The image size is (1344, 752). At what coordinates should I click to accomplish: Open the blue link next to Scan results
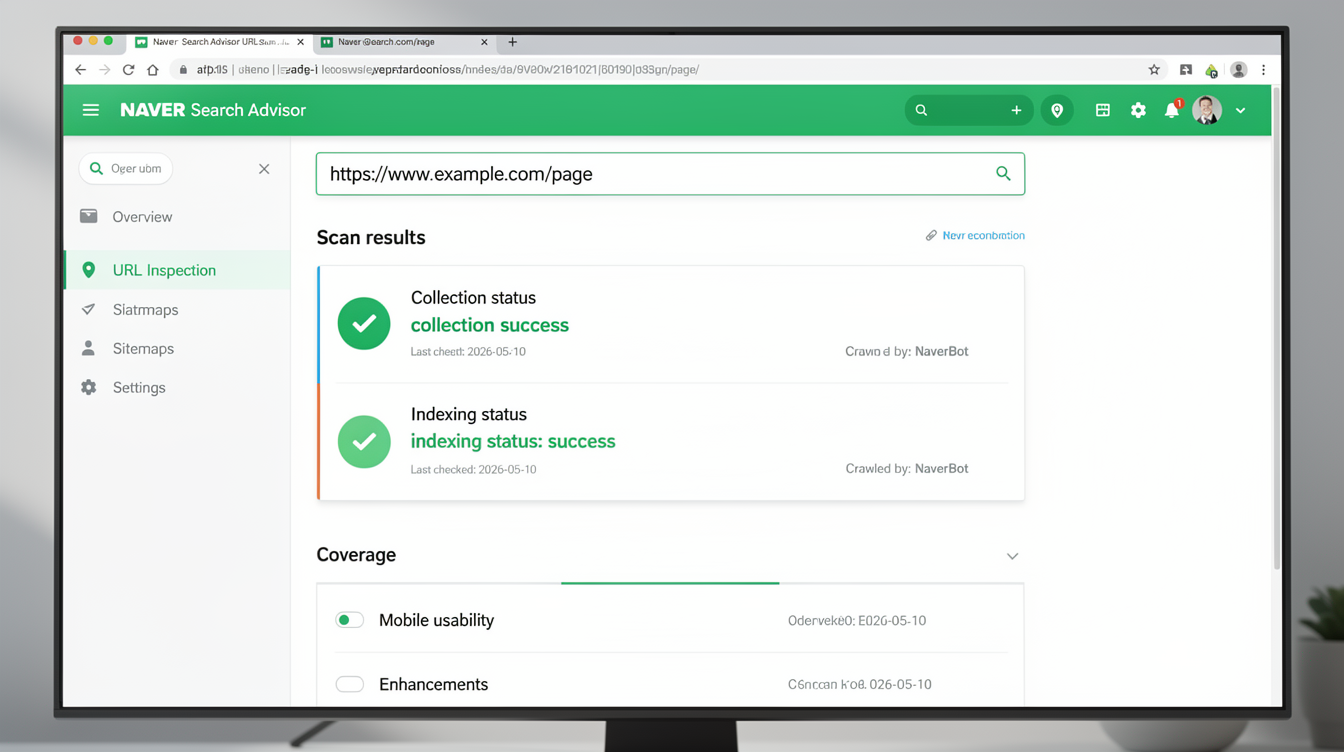coord(984,236)
